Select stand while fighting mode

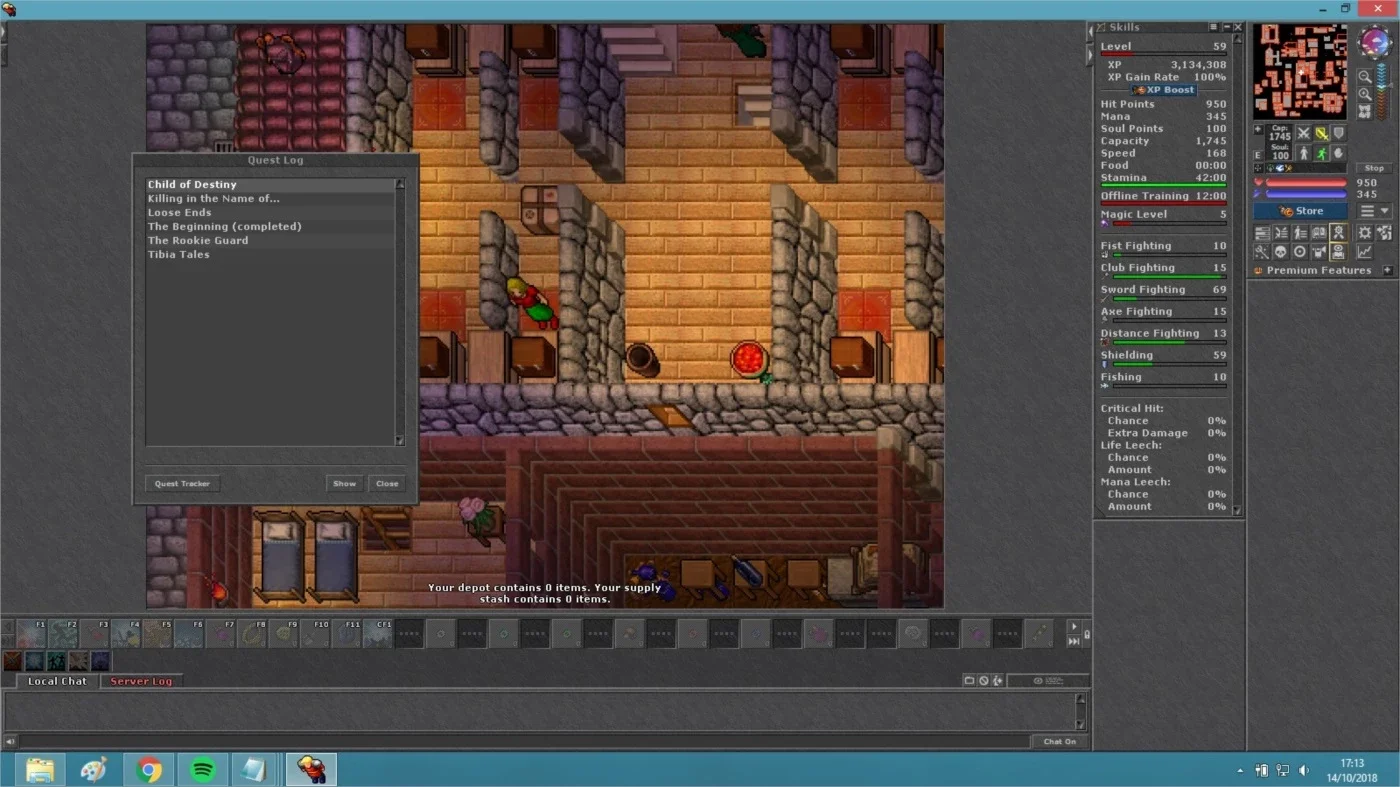click(x=1303, y=154)
